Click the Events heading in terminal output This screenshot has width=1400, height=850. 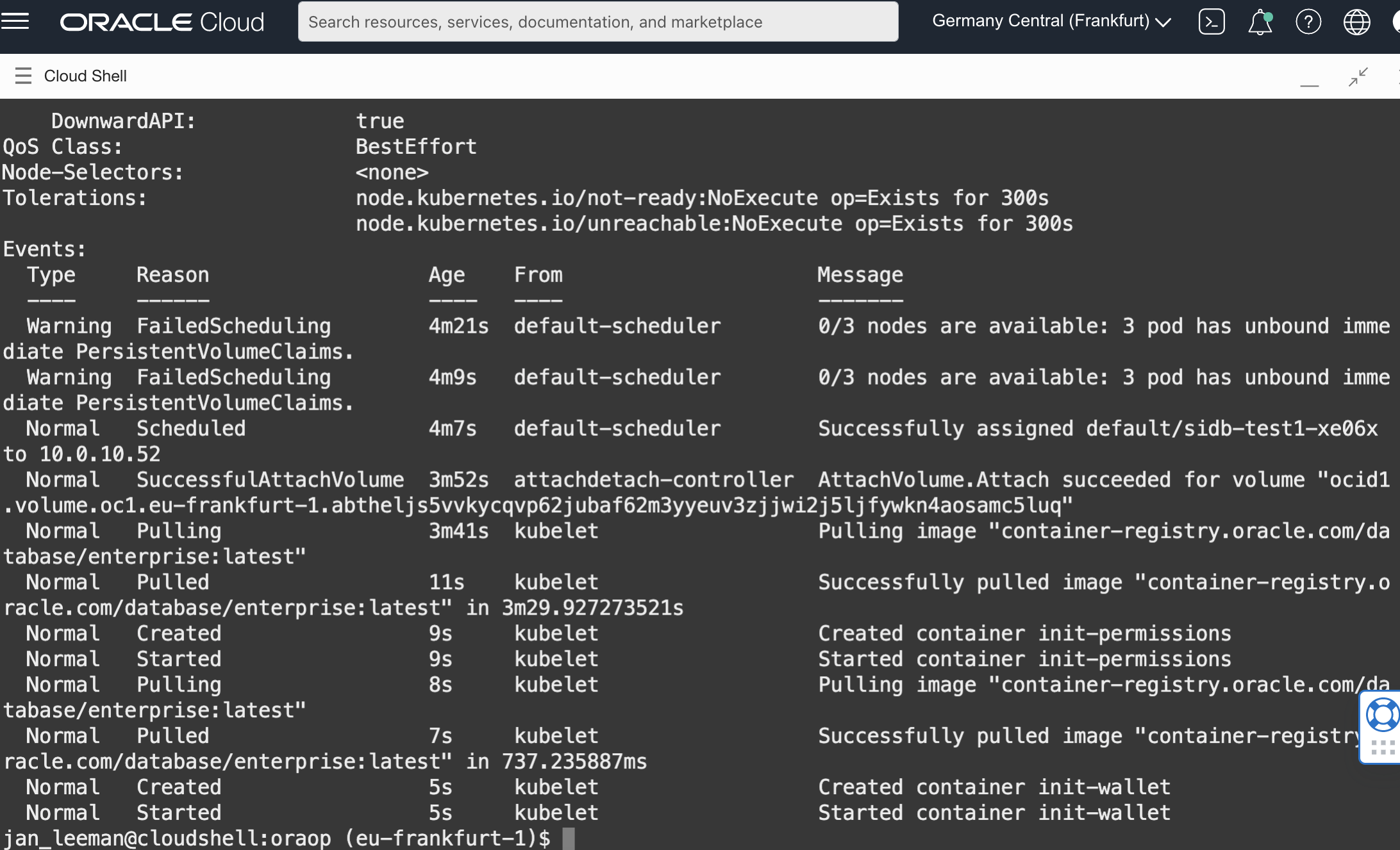(44, 249)
